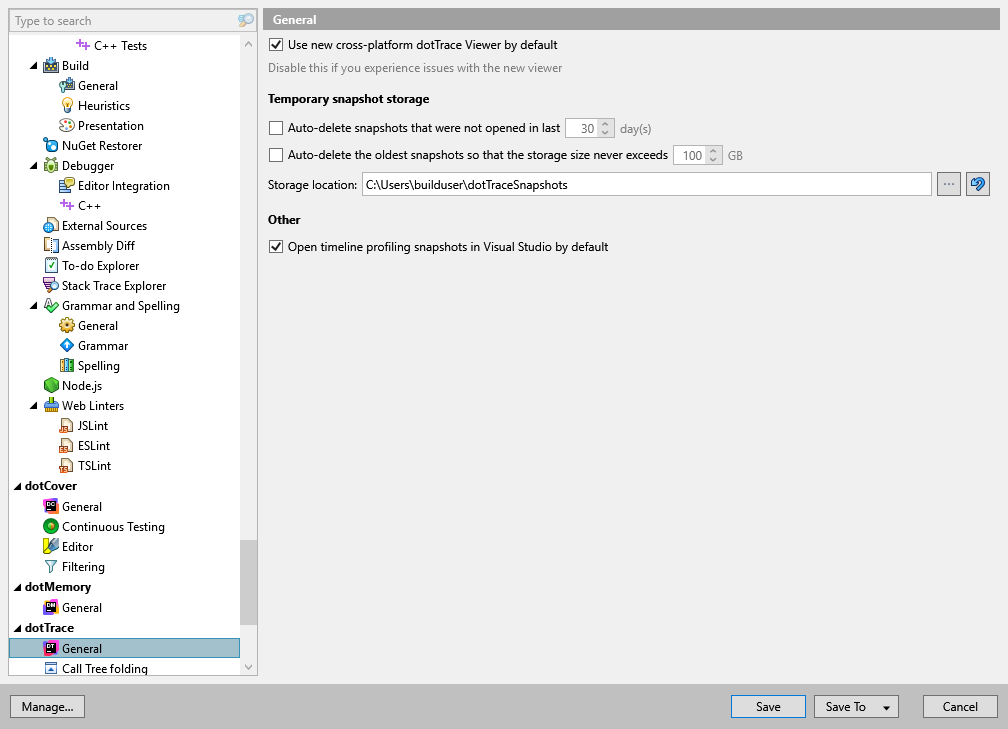Click the Spelling books icon
1008x729 pixels.
67,365
